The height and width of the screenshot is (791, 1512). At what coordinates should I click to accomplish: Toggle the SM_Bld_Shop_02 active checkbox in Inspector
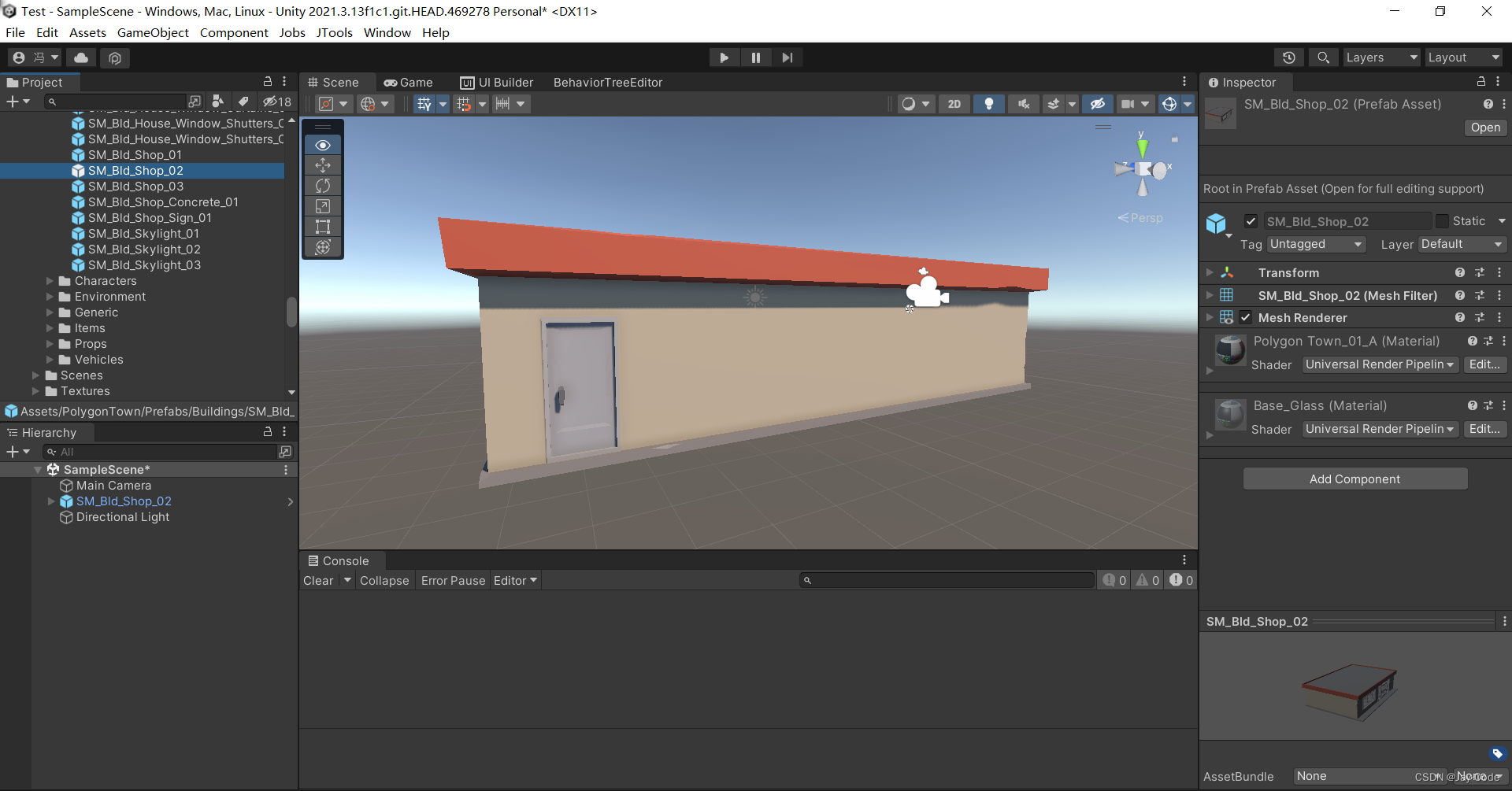(1251, 221)
